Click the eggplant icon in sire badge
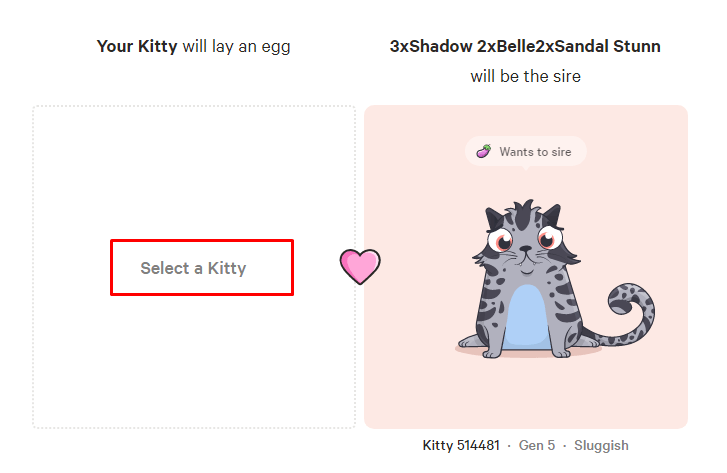Screen dimensions: 727x473 (484, 151)
